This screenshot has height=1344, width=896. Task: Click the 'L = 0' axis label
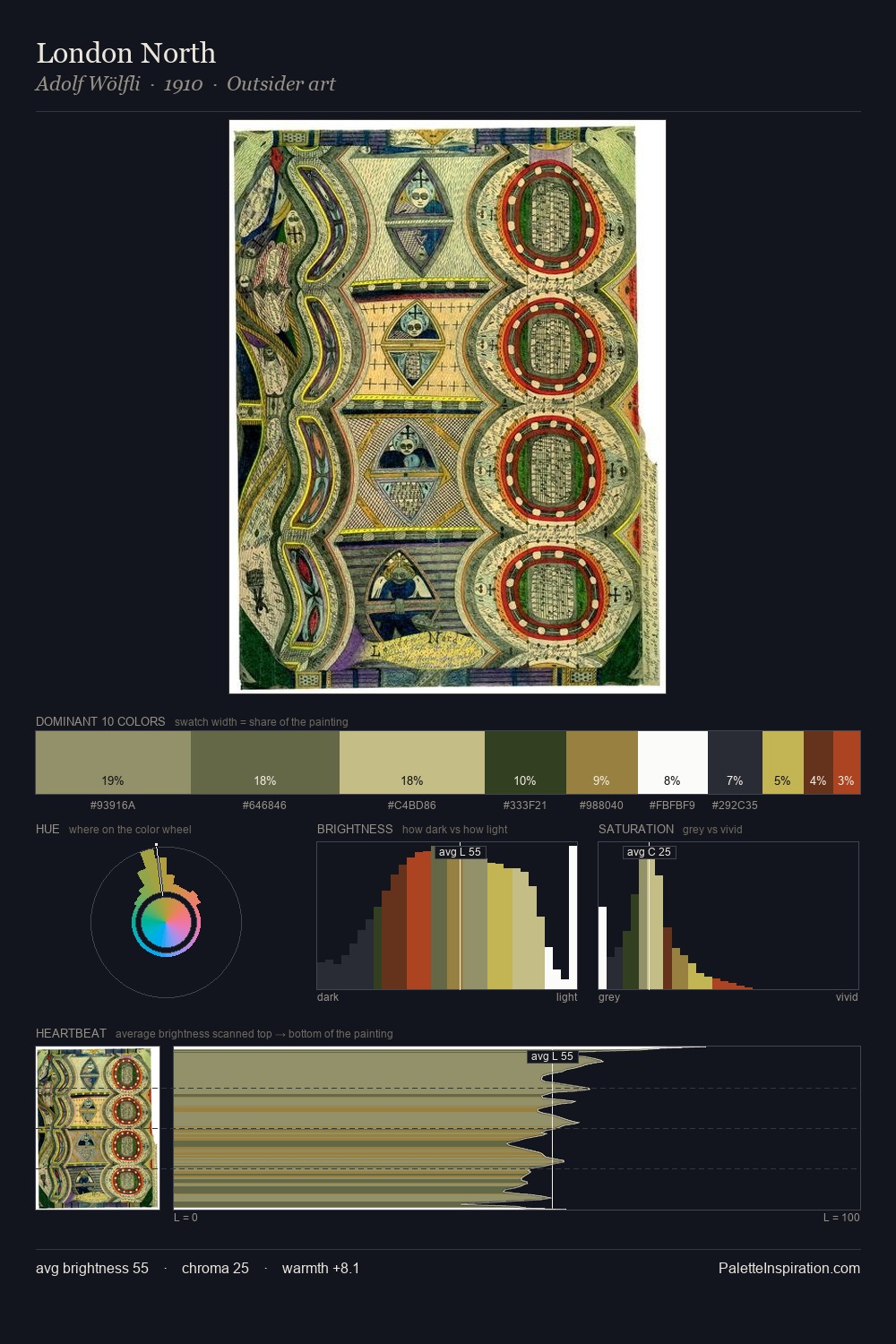tap(185, 1218)
